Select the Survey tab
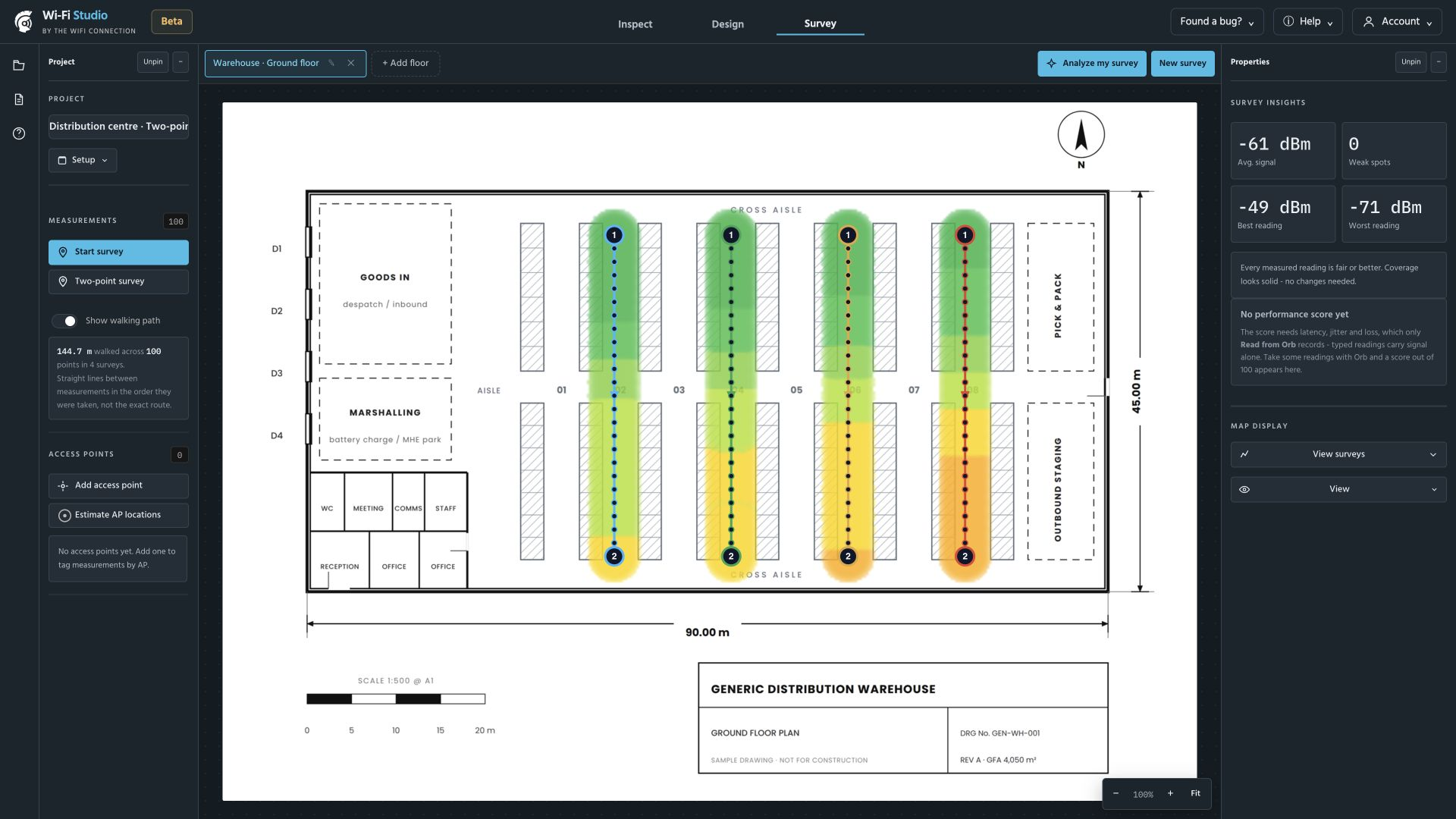 [x=820, y=24]
